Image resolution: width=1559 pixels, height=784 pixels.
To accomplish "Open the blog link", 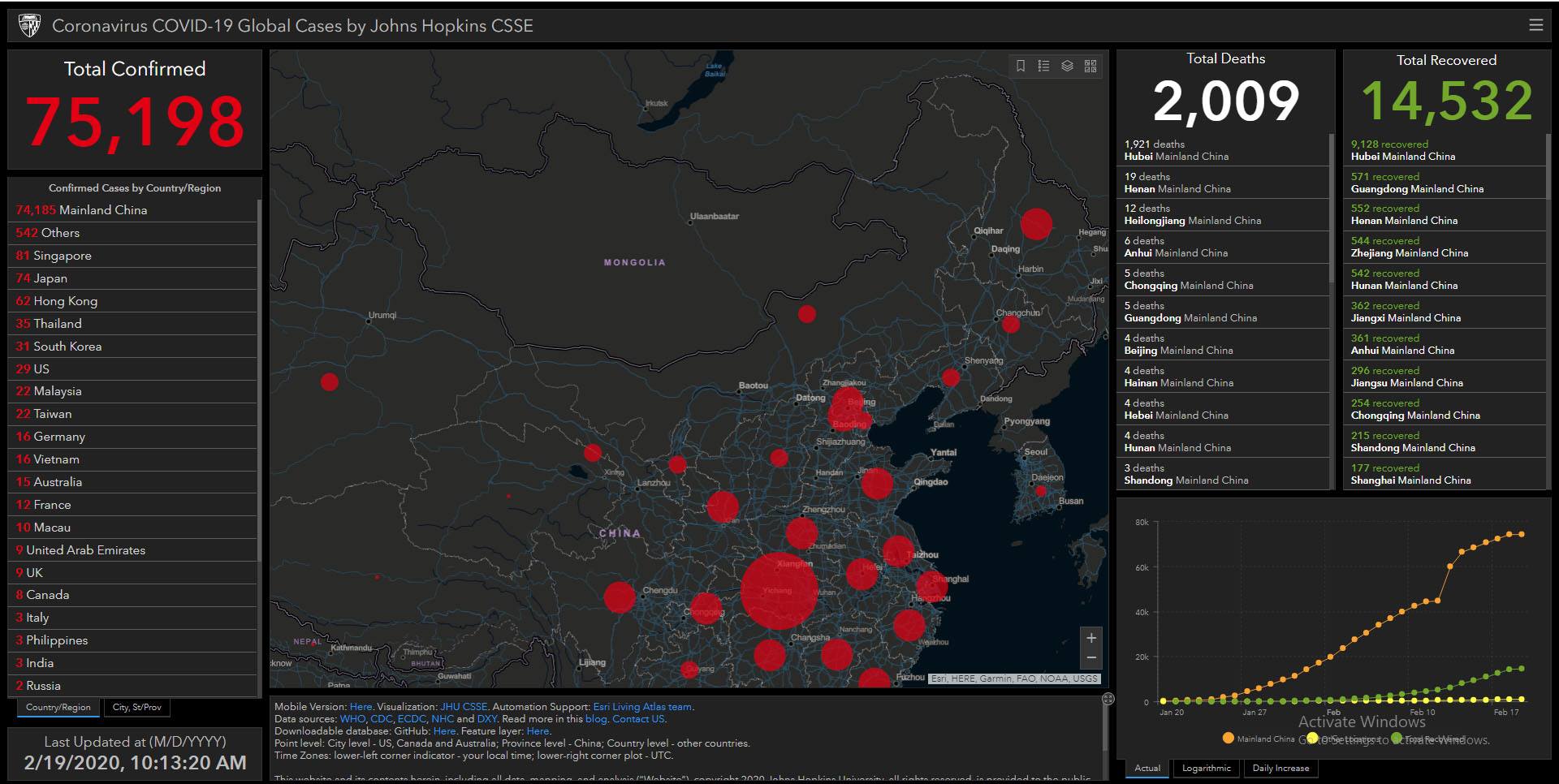I will (x=595, y=719).
